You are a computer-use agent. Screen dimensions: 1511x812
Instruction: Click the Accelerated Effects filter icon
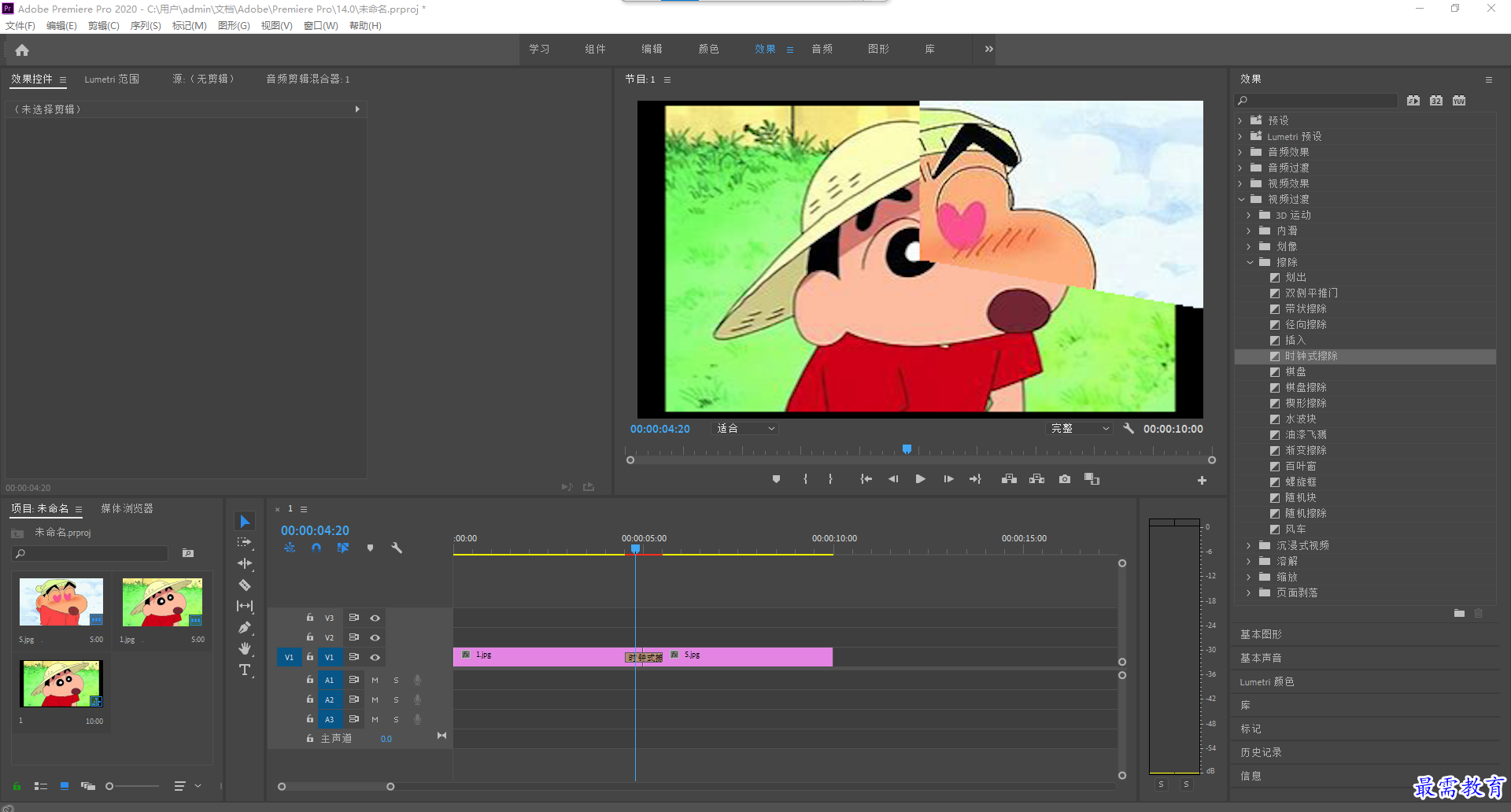coord(1413,101)
